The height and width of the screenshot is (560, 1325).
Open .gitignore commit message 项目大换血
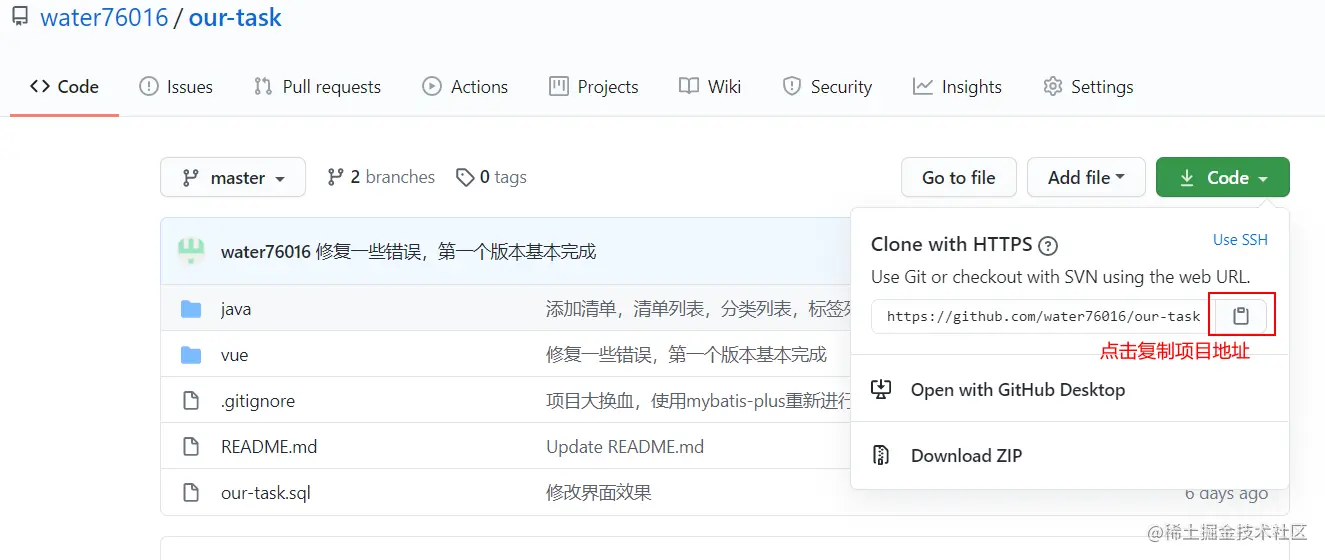(698, 401)
